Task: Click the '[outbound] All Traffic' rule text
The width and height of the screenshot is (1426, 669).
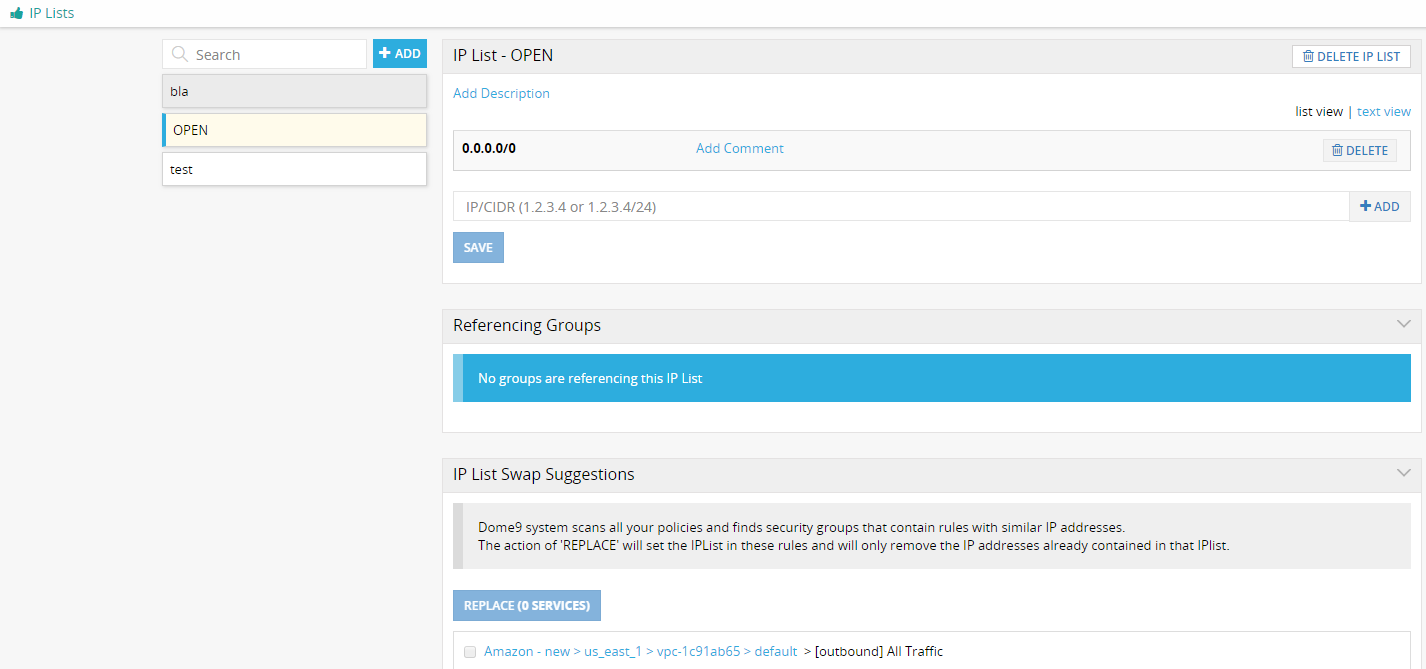Action: (879, 651)
